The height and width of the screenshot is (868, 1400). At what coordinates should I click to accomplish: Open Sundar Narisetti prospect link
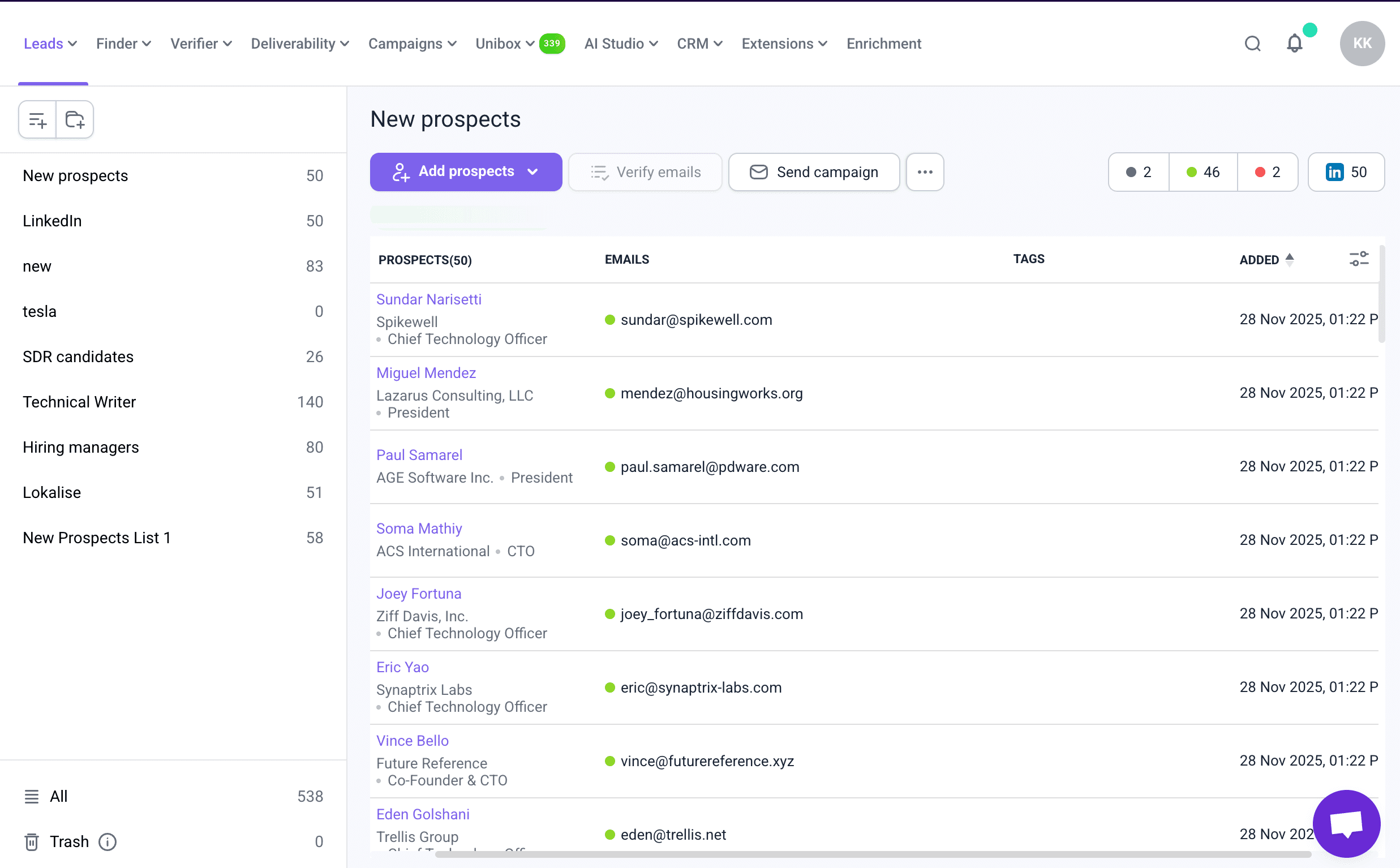pyautogui.click(x=428, y=300)
